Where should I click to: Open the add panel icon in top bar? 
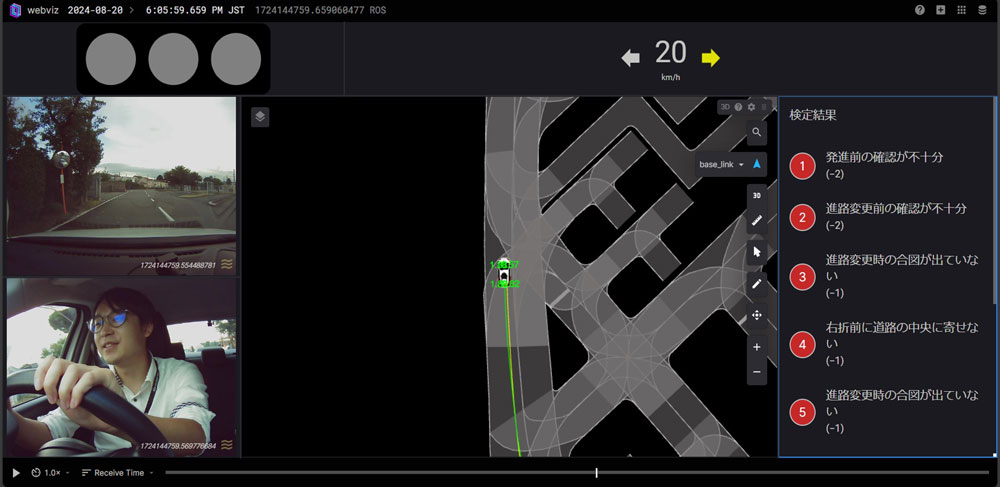click(x=941, y=10)
